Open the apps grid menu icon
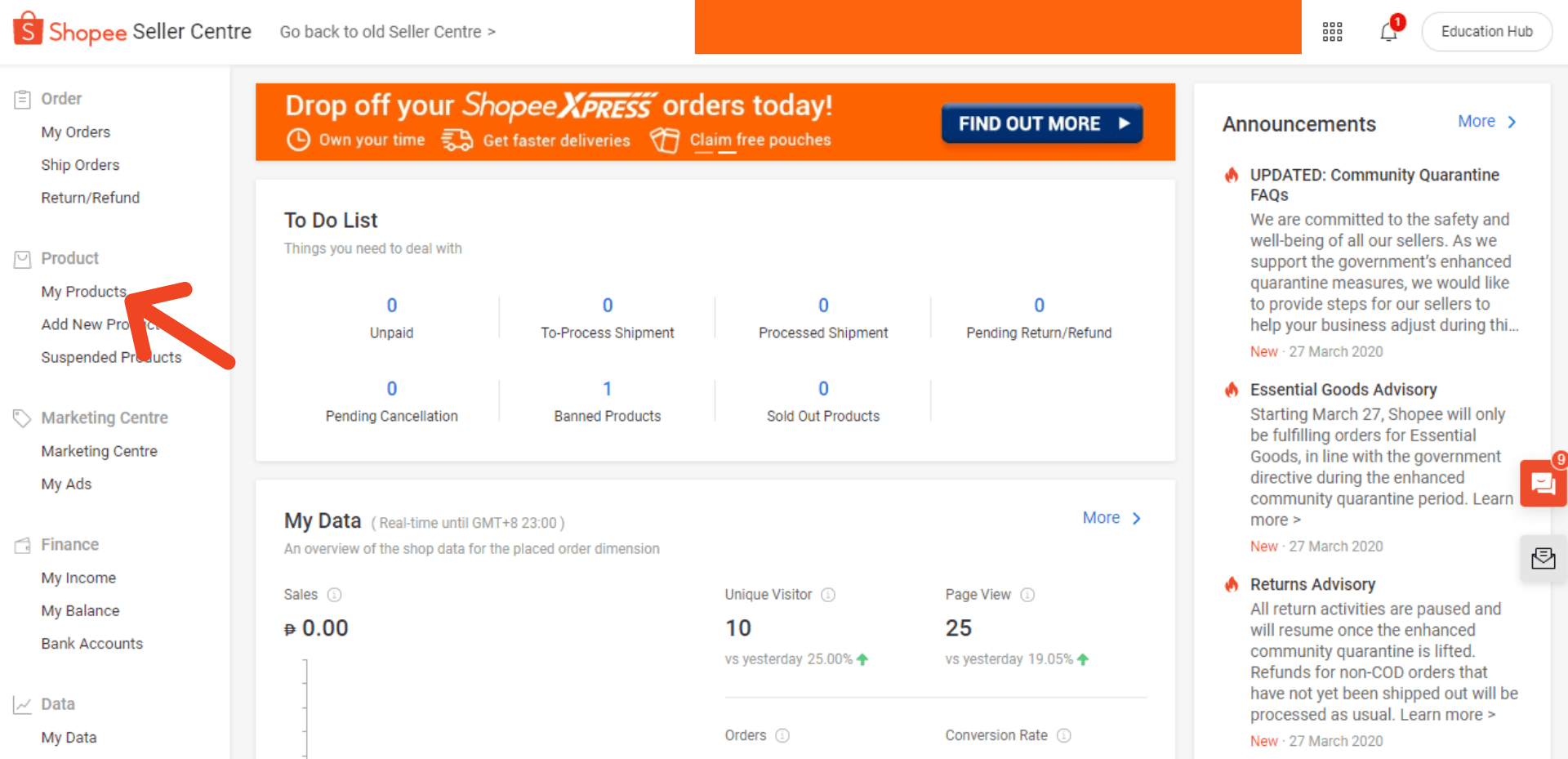Screen dimensions: 1568x759 [1332, 32]
